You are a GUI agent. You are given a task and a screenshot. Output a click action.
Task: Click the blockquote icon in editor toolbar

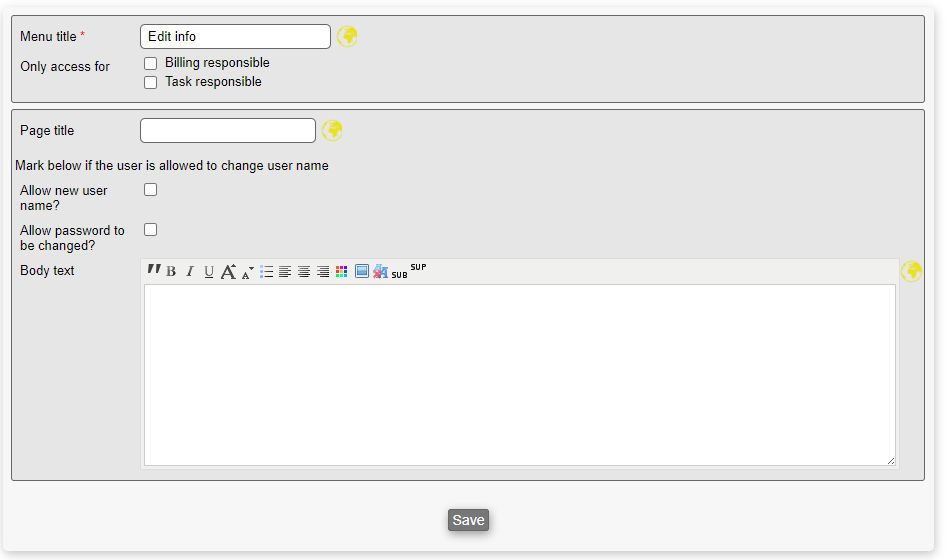154,271
